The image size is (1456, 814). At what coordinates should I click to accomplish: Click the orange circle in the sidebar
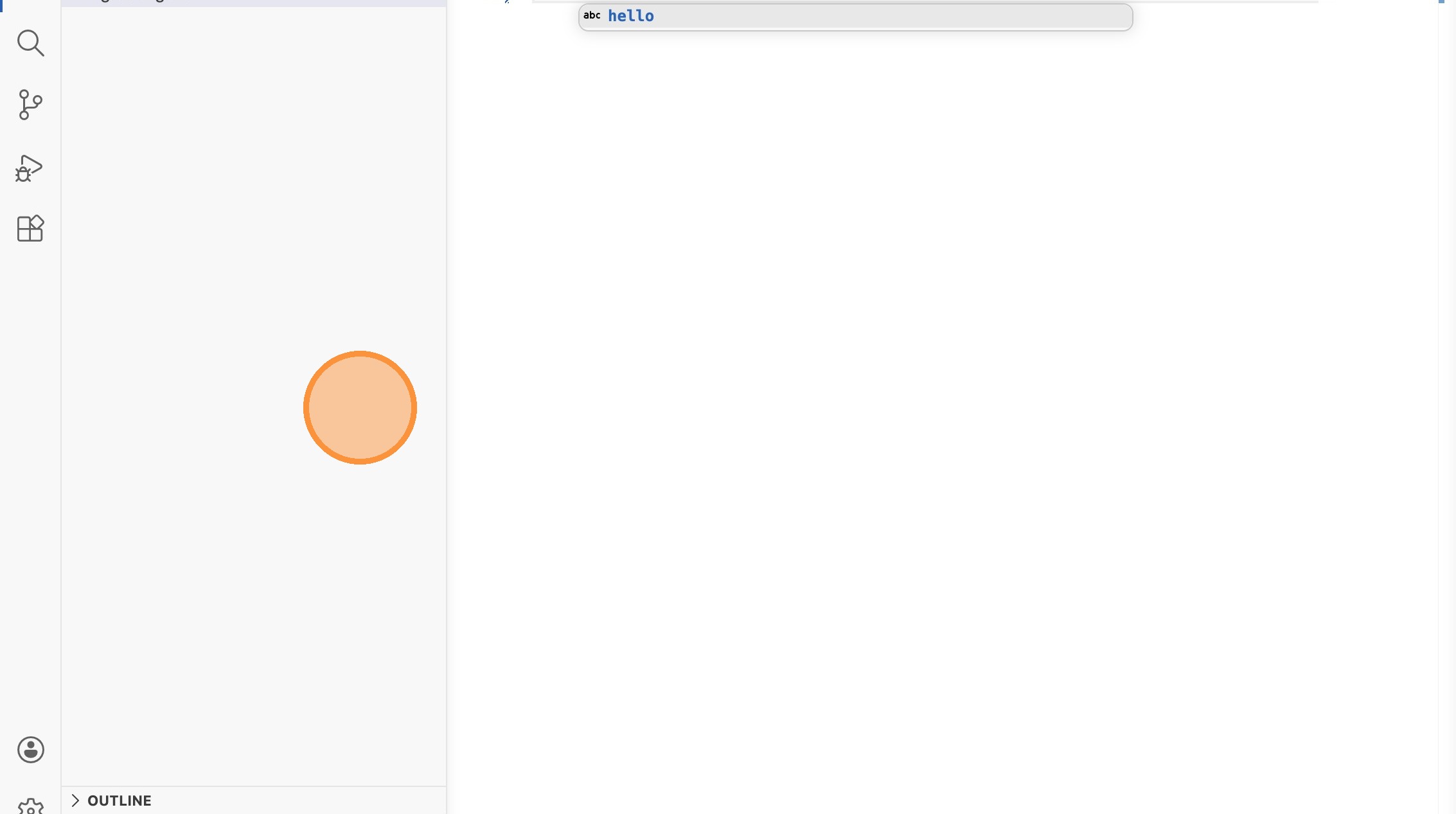(360, 407)
